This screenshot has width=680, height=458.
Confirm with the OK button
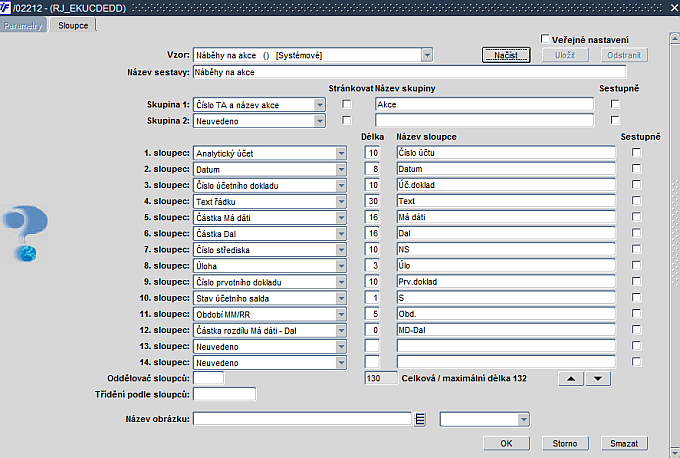507,443
